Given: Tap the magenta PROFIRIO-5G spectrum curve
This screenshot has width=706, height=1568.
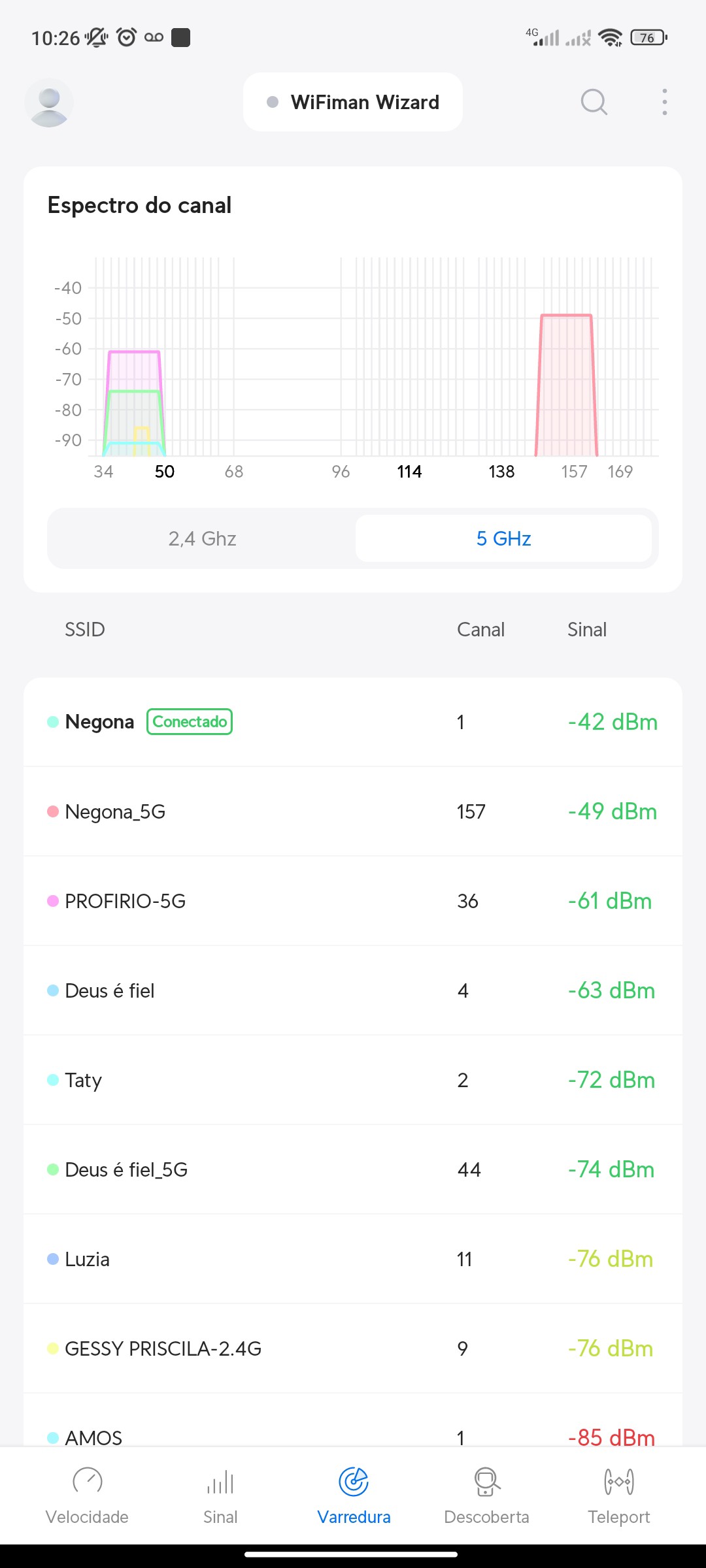Looking at the screenshot, I should [x=134, y=370].
